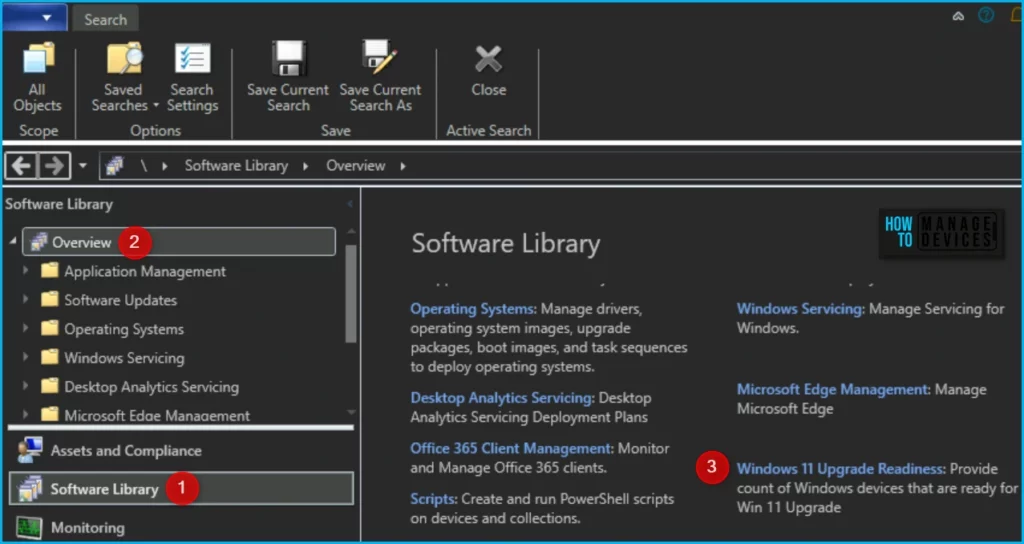Click the Operating Systems folder icon
This screenshot has height=544, width=1024.
point(50,328)
